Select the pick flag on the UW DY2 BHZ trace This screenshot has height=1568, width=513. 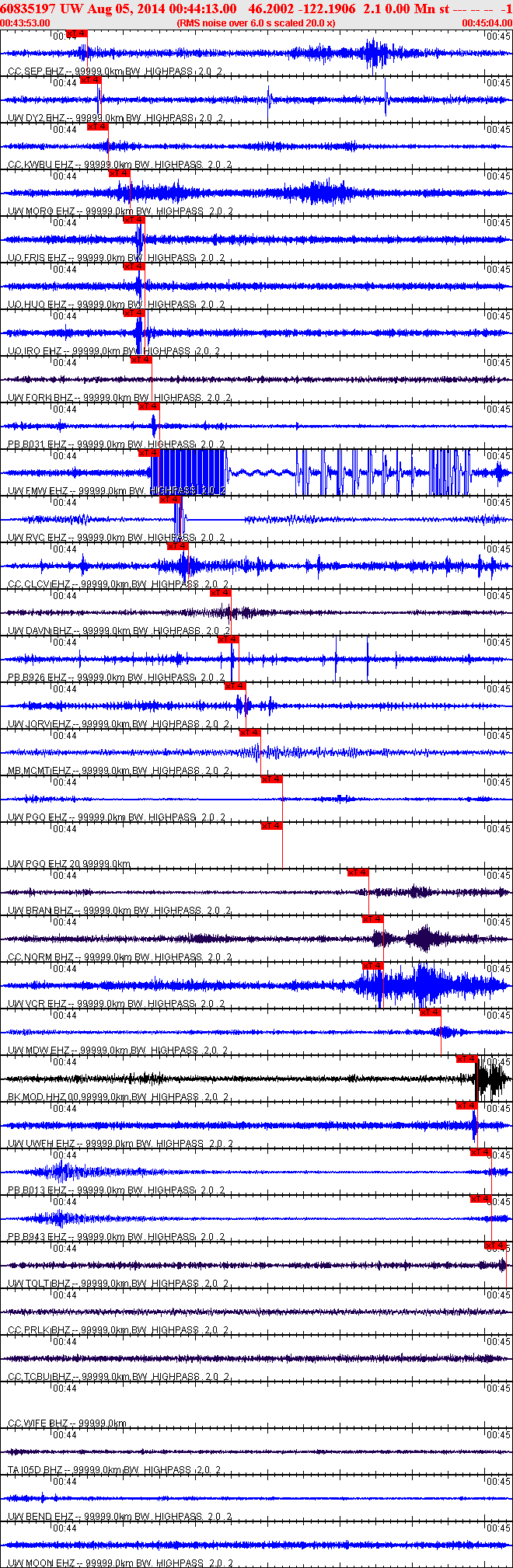pyautogui.click(x=91, y=80)
